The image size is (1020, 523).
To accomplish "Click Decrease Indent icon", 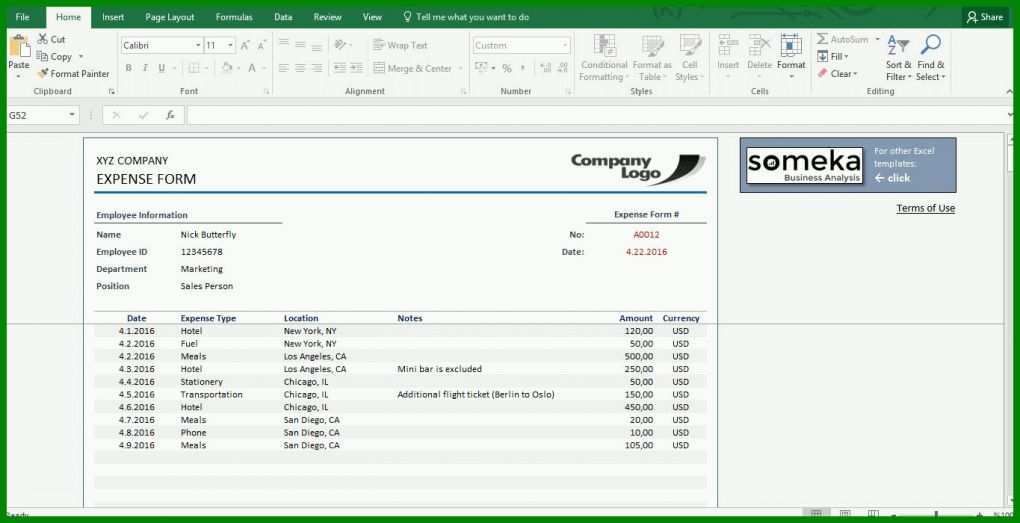I will [x=340, y=68].
